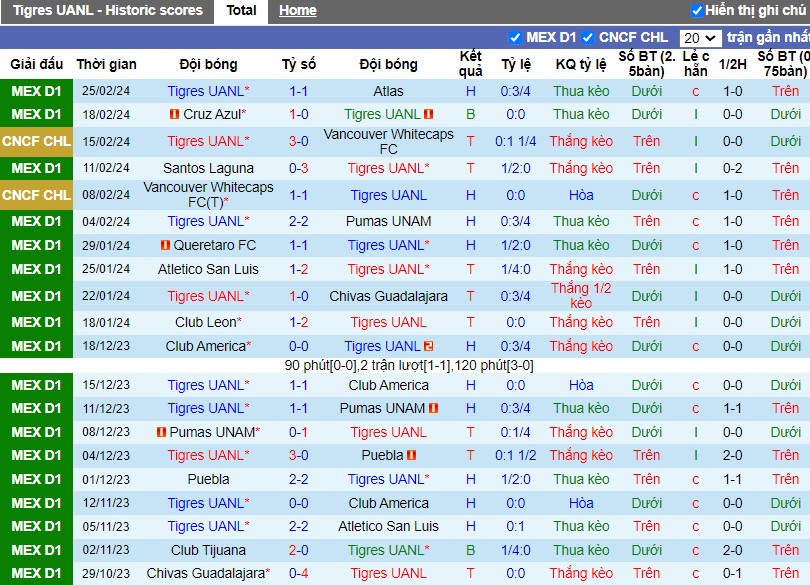Switch to the Home tab
This screenshot has width=810, height=585.
[298, 10]
